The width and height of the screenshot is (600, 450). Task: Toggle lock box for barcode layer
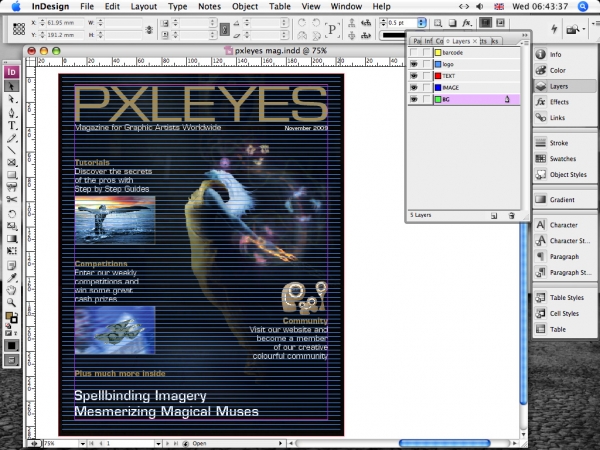coord(427,52)
